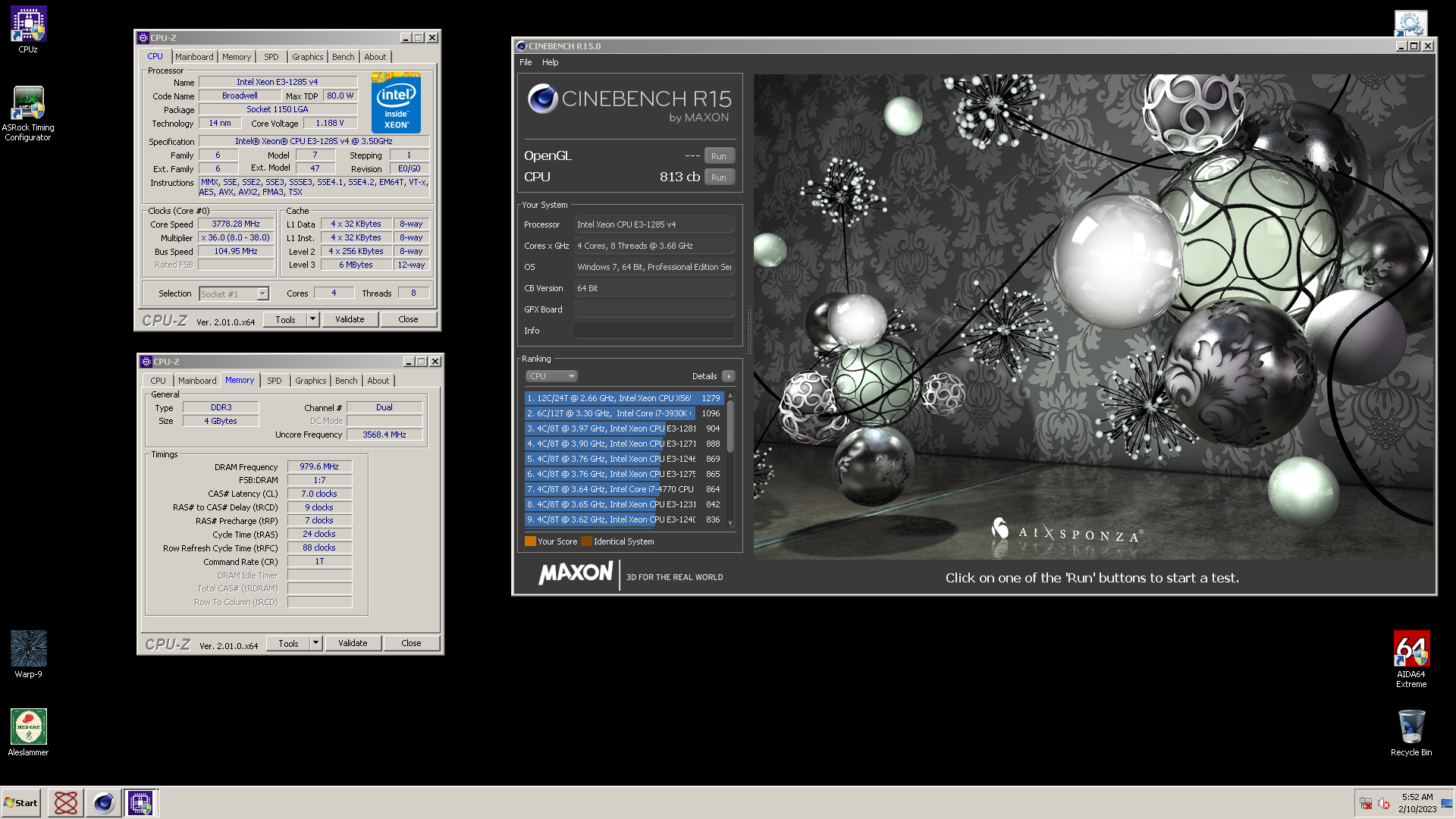Open the Aleslammer desktop icon
Screen dimensions: 1456x819
(28, 732)
